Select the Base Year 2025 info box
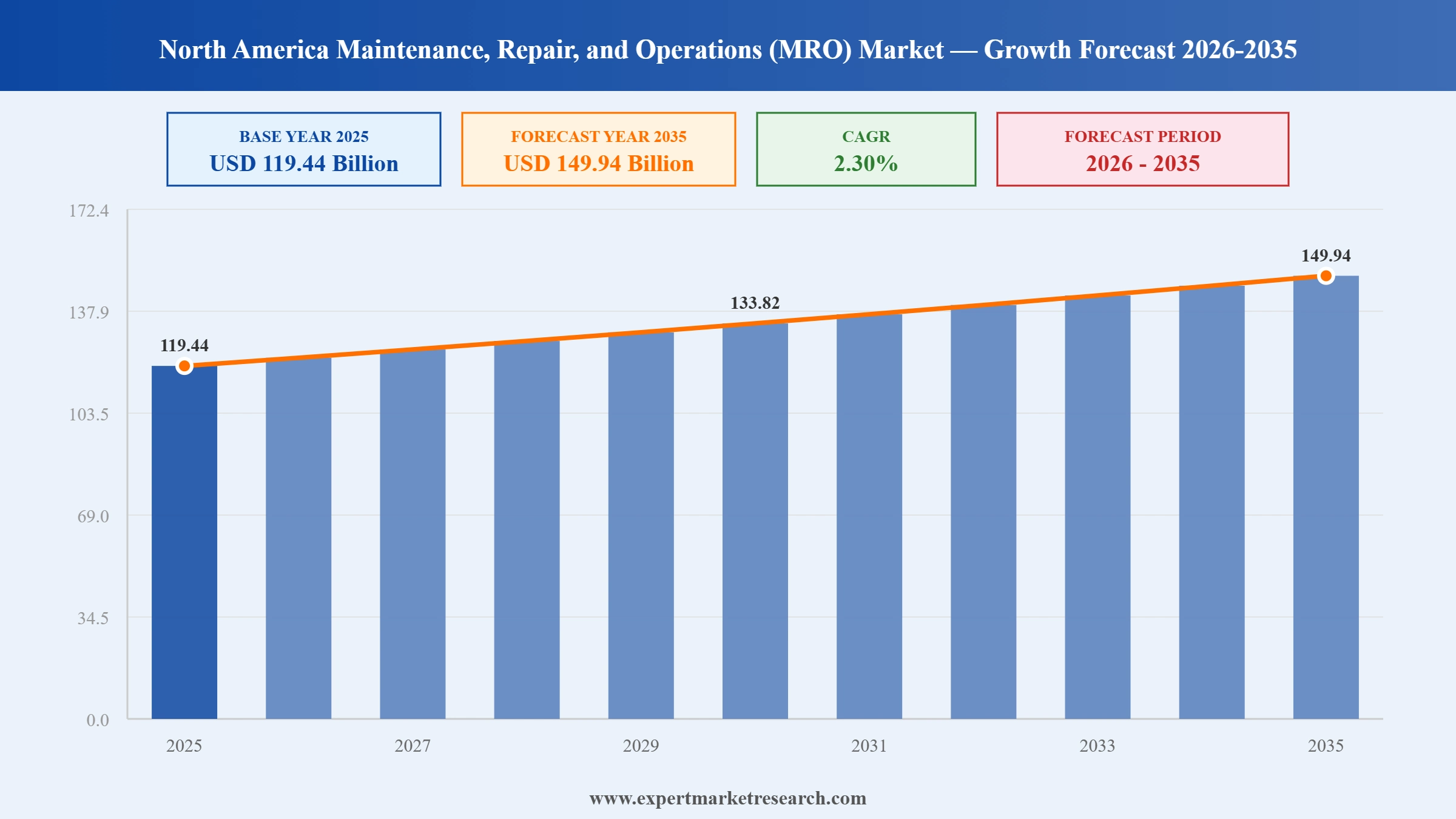Viewport: 1456px width, 819px height. coord(304,149)
